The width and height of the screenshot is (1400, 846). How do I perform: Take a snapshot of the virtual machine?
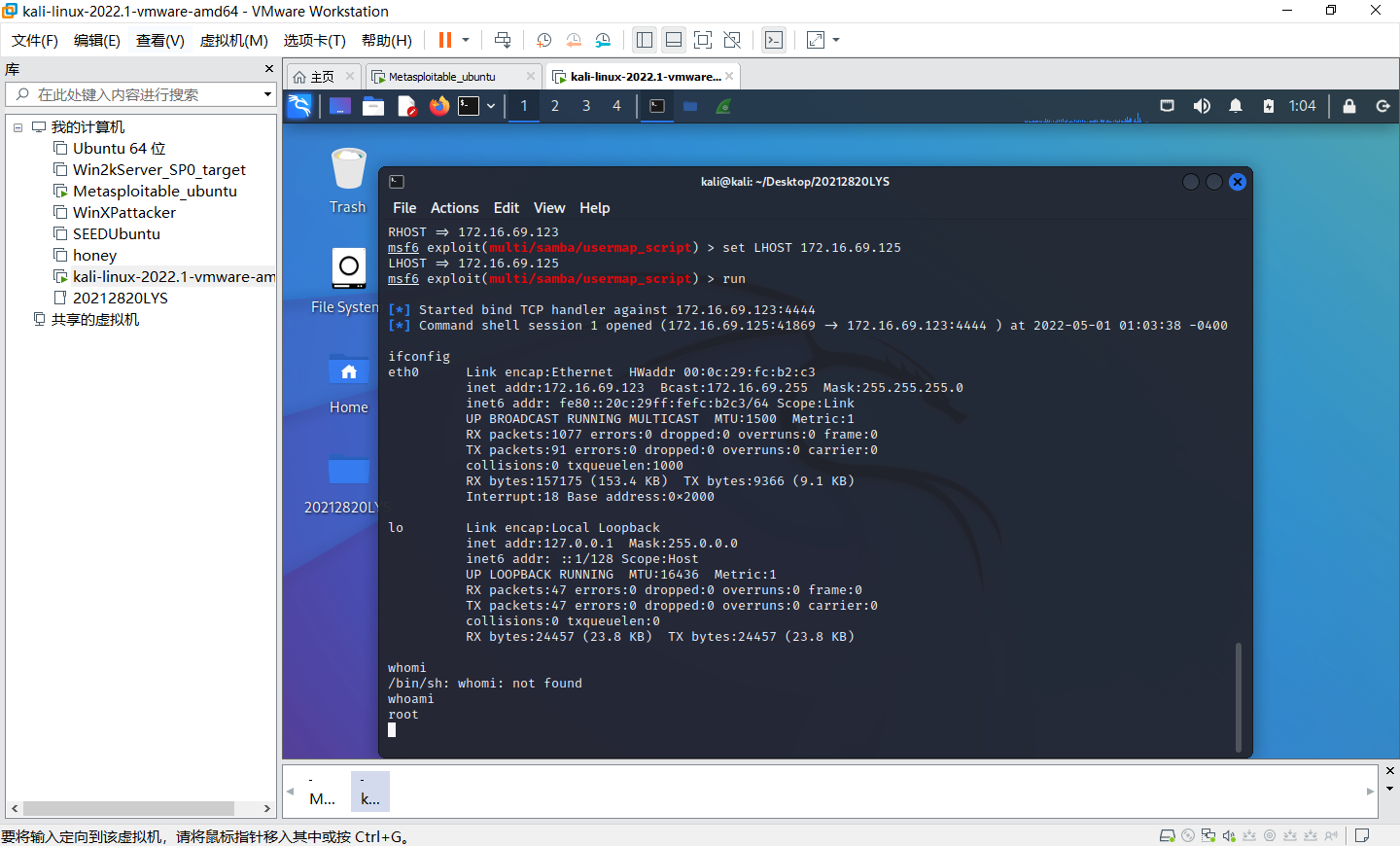[x=544, y=40]
